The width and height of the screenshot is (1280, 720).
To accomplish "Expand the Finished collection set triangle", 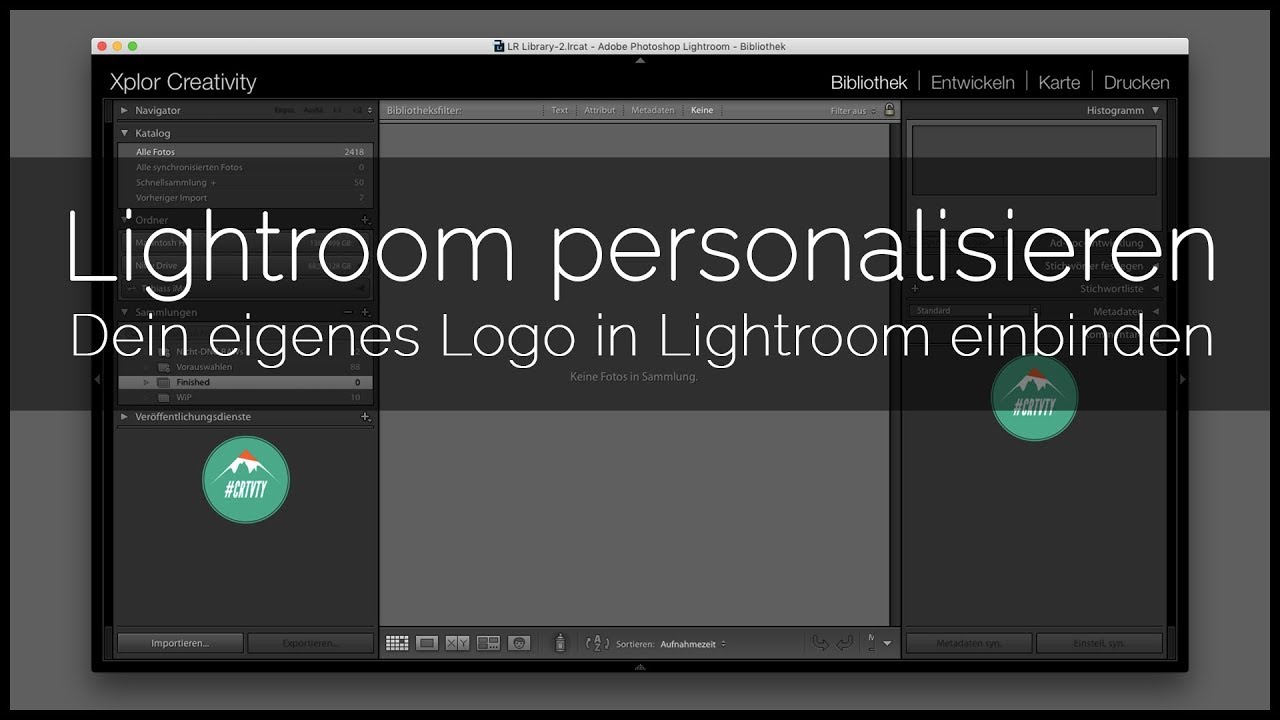I will pos(146,383).
